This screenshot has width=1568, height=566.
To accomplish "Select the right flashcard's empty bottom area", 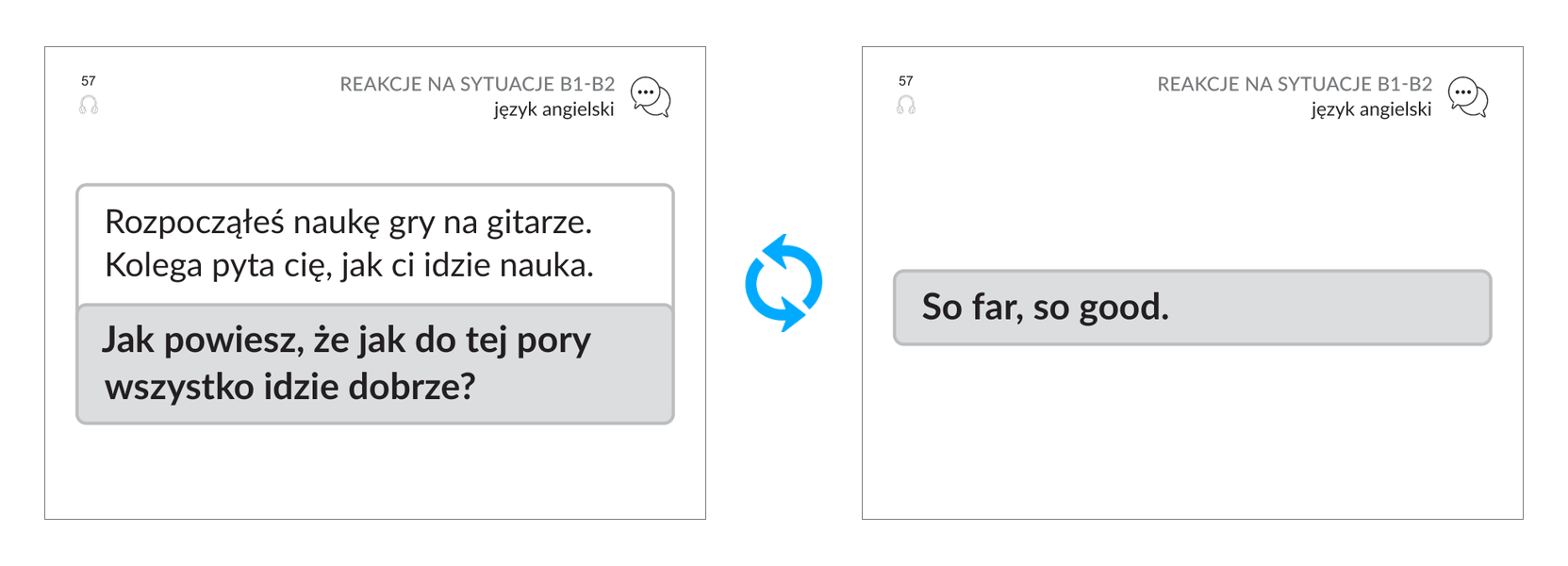I will point(1192,434).
